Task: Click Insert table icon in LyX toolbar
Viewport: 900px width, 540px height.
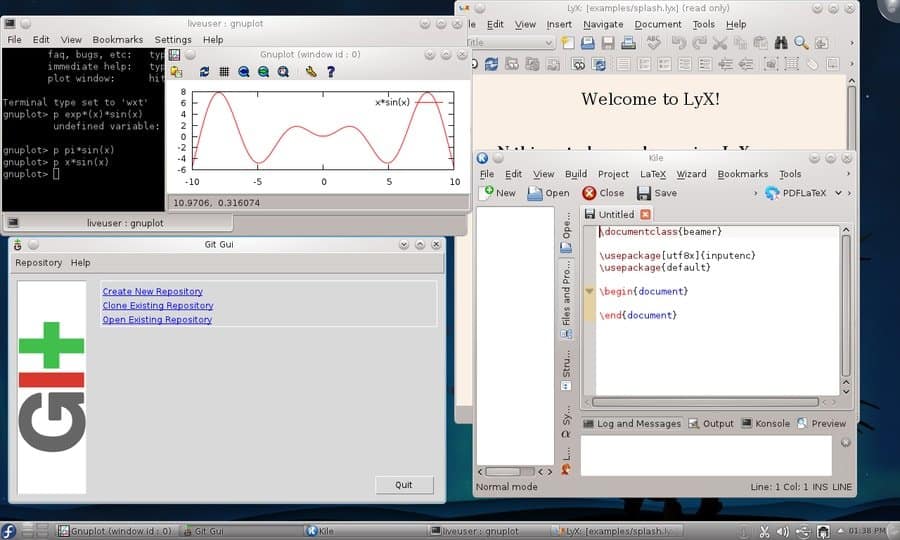Action: click(x=792, y=64)
